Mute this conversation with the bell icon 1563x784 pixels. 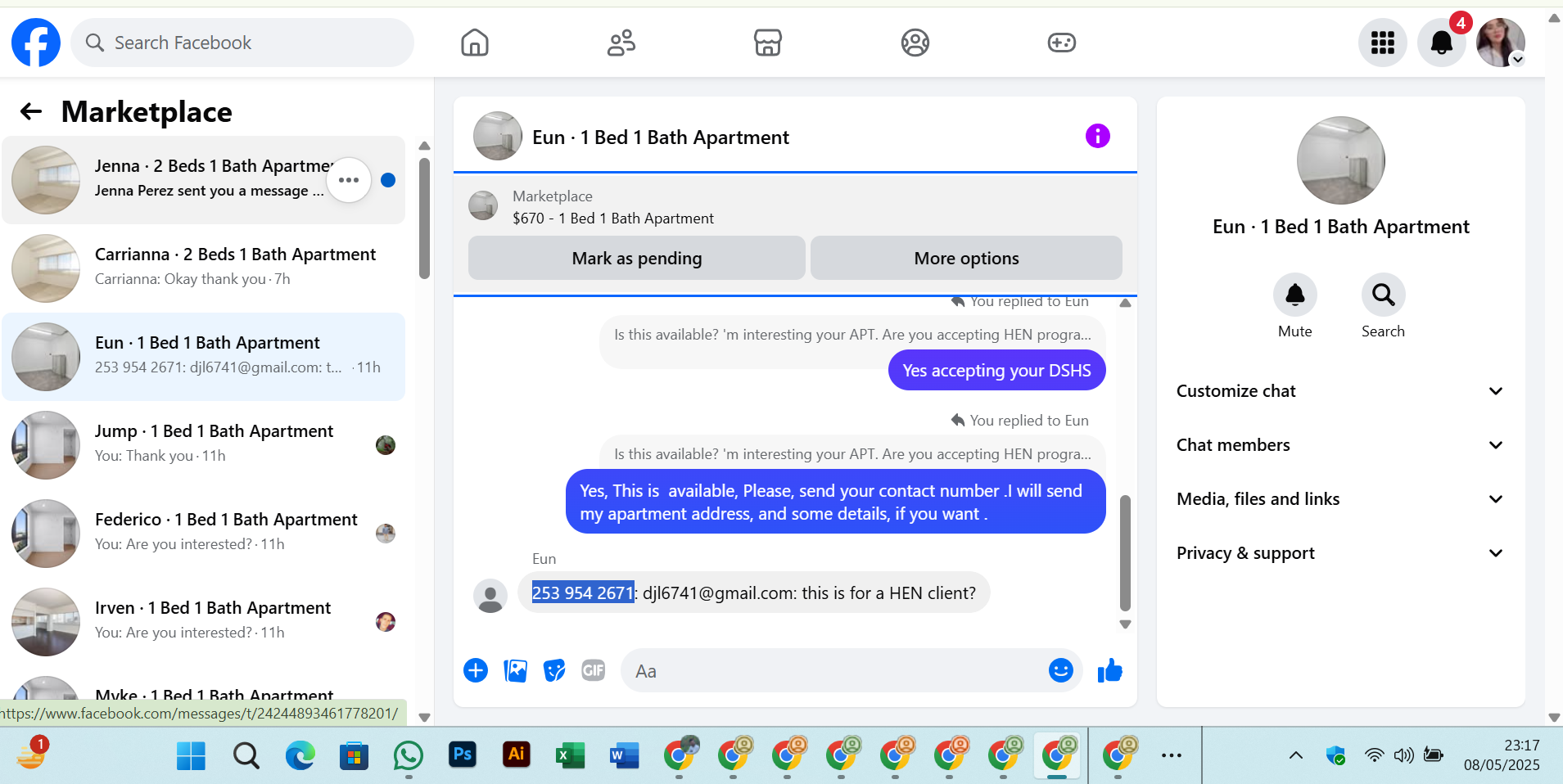click(x=1295, y=295)
